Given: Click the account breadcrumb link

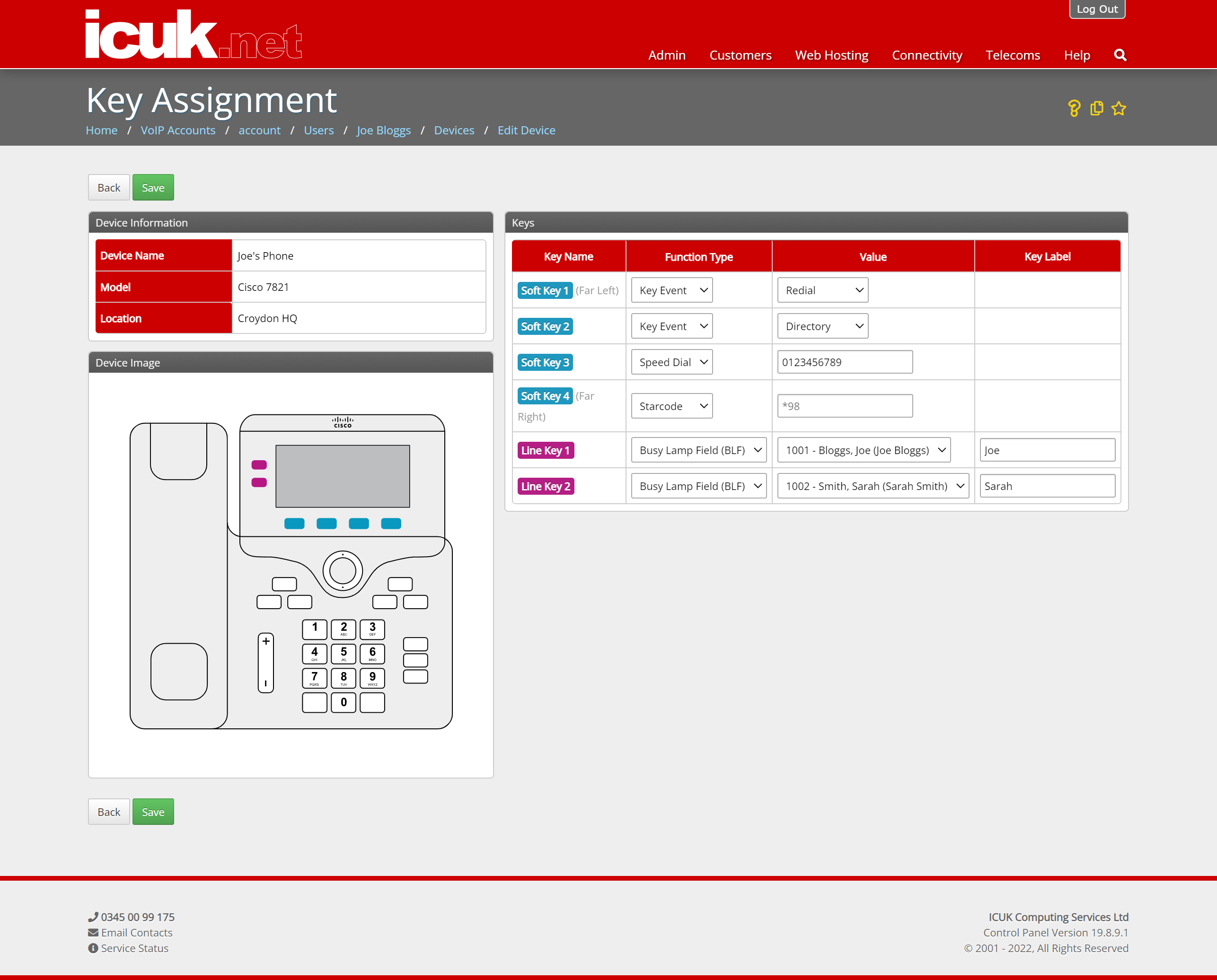Looking at the screenshot, I should (259, 130).
